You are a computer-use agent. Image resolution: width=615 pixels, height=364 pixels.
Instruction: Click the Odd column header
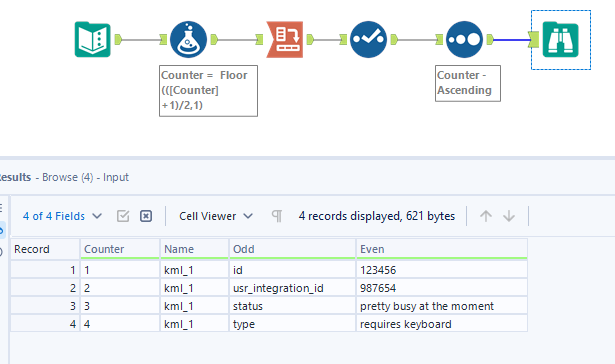292,249
